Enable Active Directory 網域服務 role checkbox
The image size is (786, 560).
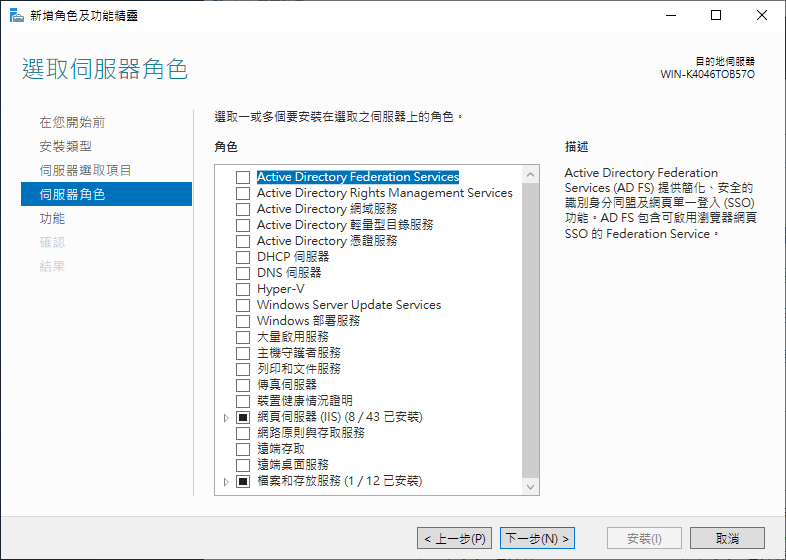click(x=243, y=209)
